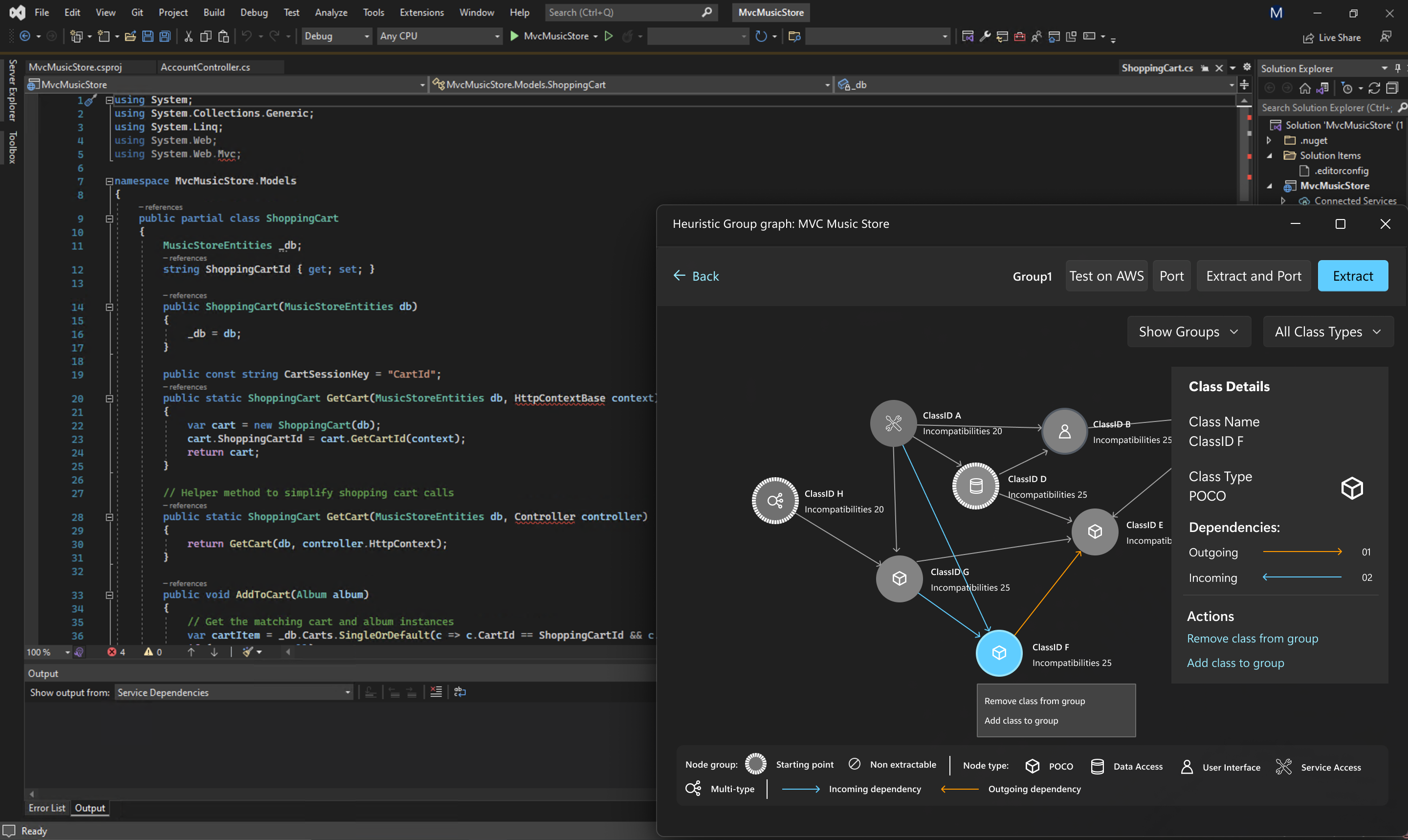
Task: Open the All Class Types dropdown
Action: [1327, 332]
